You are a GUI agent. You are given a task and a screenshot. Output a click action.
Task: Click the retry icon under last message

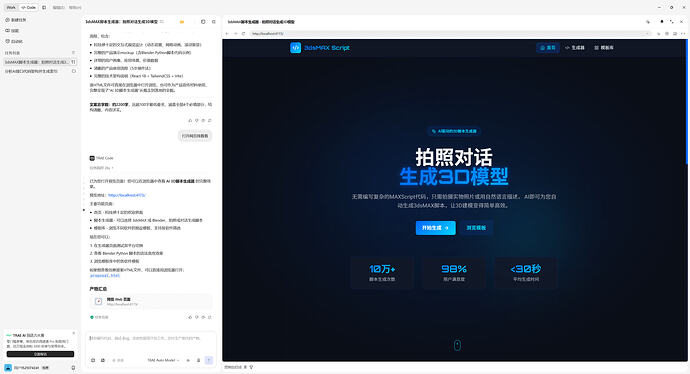[203, 317]
